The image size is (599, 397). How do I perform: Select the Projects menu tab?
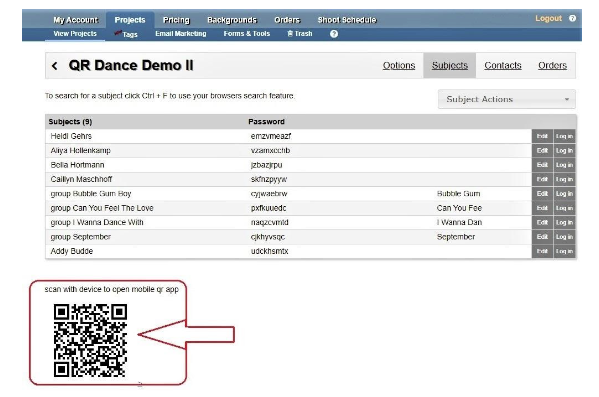click(130, 20)
